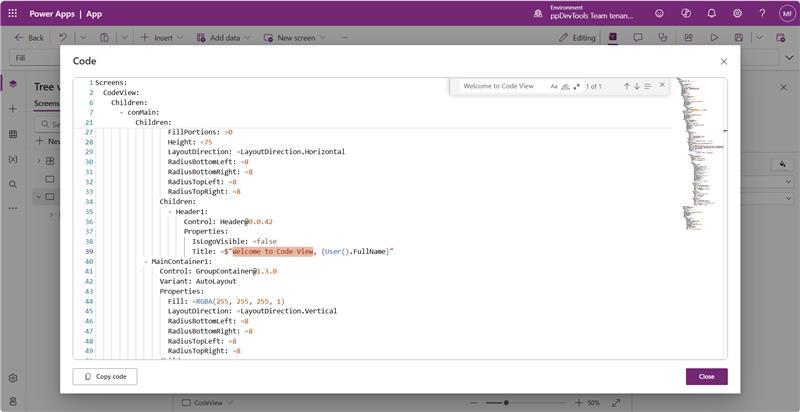Image resolution: width=800 pixels, height=412 pixels.
Task: Click the Paste icon in the command bar
Action: [x=104, y=38]
